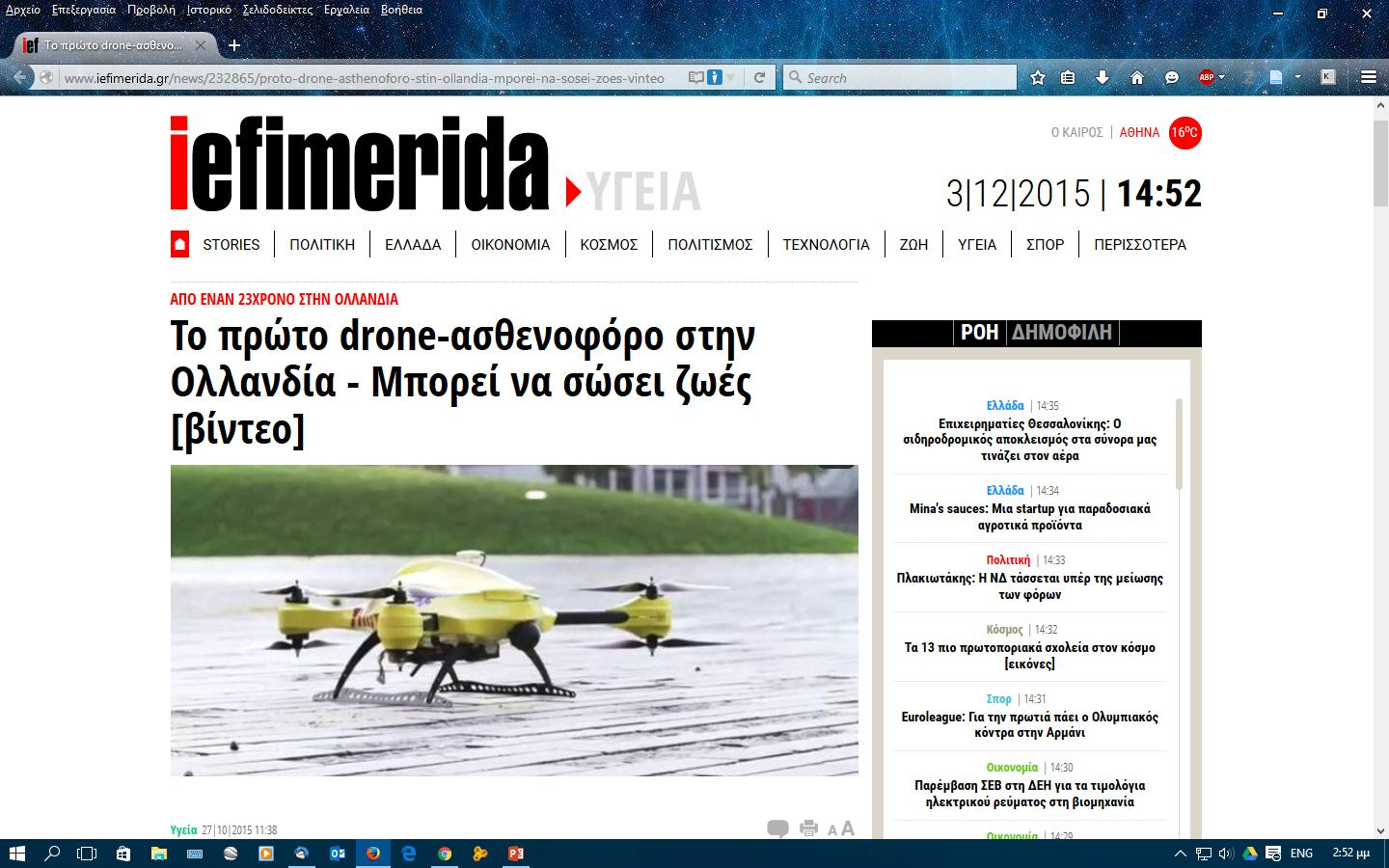Open ΑΘΗΝΑ weather link

(x=1139, y=132)
